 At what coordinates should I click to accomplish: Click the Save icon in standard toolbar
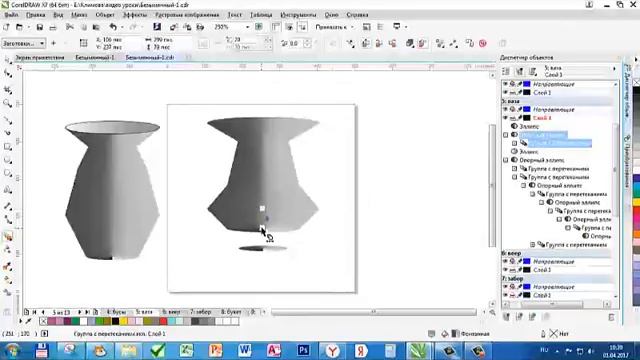[x=40, y=27]
